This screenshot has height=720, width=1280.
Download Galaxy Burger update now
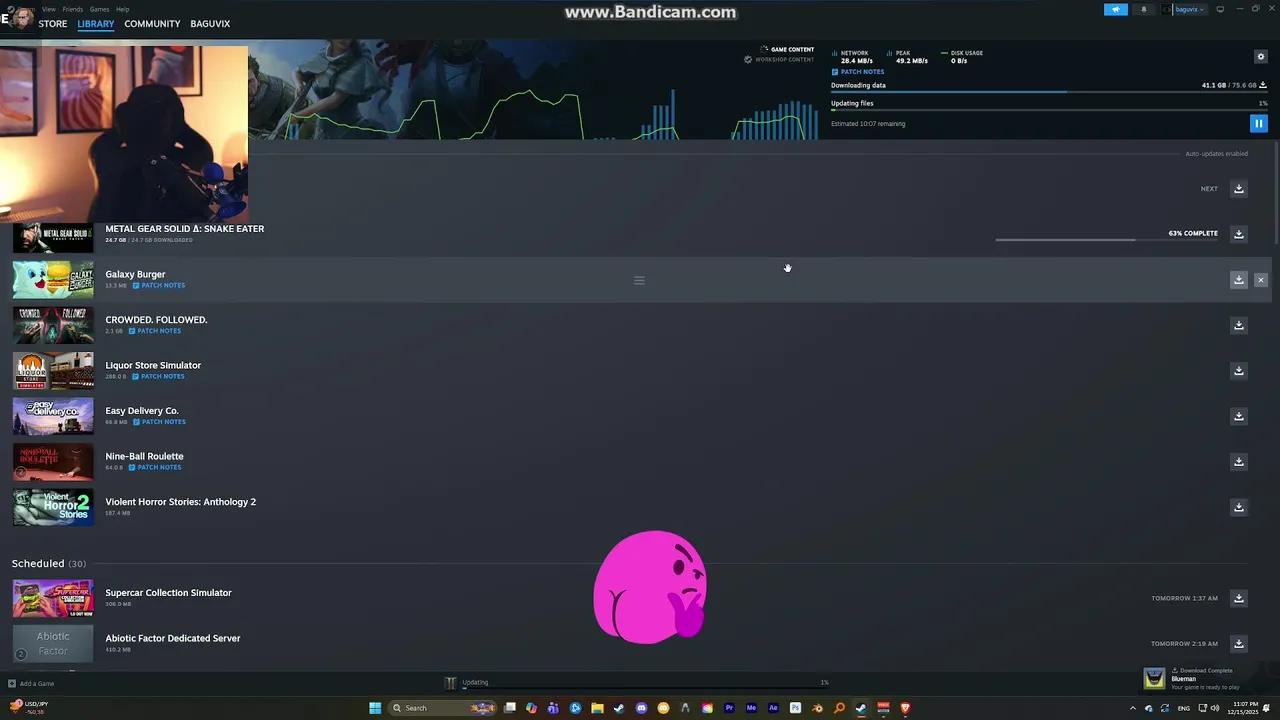[1238, 280]
